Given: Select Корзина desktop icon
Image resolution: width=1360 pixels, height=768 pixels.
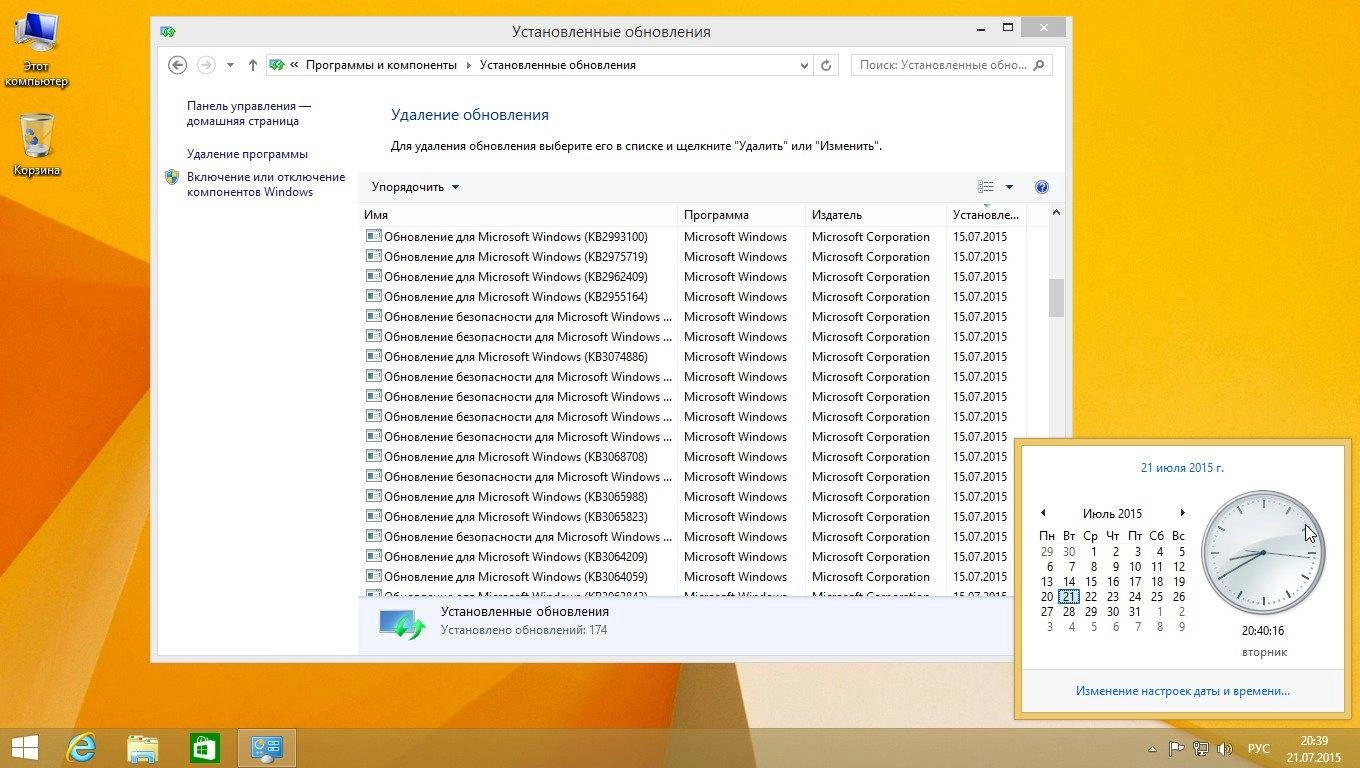Looking at the screenshot, I should coord(37,145).
